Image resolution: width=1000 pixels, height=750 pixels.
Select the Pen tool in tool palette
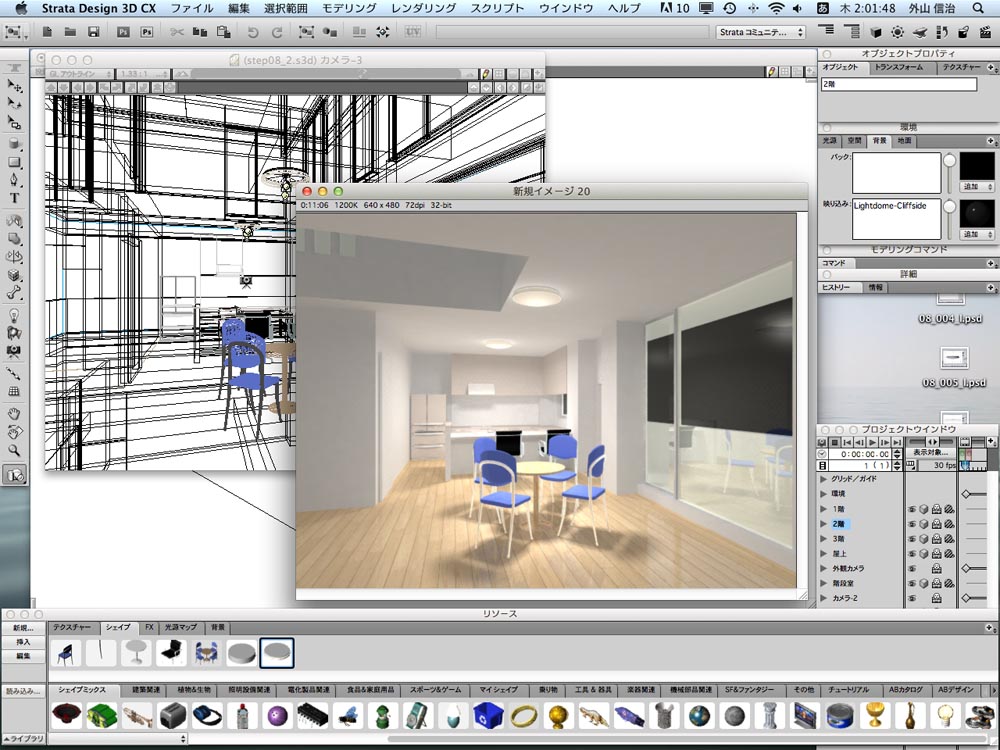(14, 180)
